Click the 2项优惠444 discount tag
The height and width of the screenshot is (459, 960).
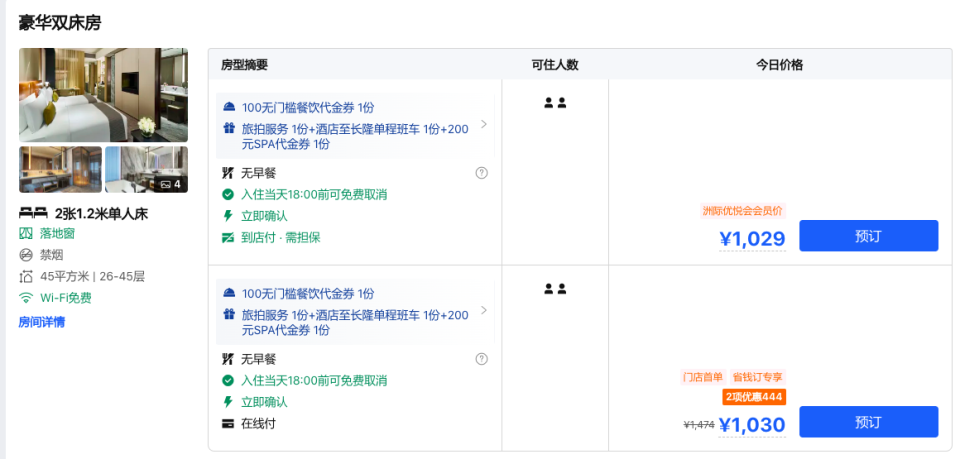[753, 397]
